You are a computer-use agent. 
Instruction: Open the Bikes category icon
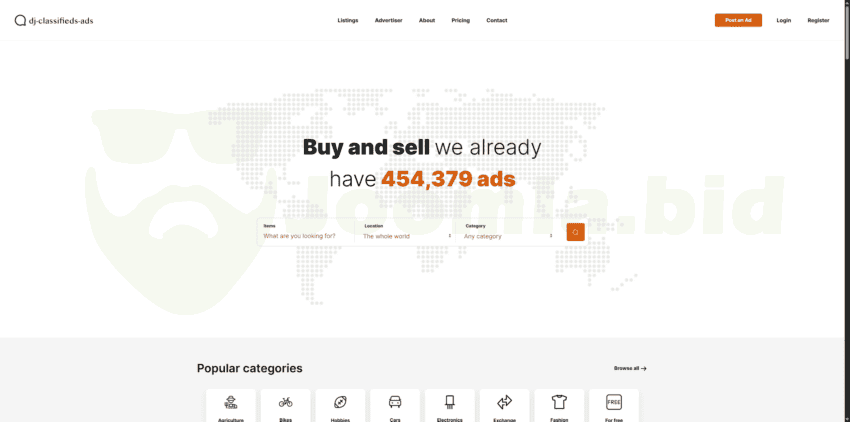coord(286,402)
